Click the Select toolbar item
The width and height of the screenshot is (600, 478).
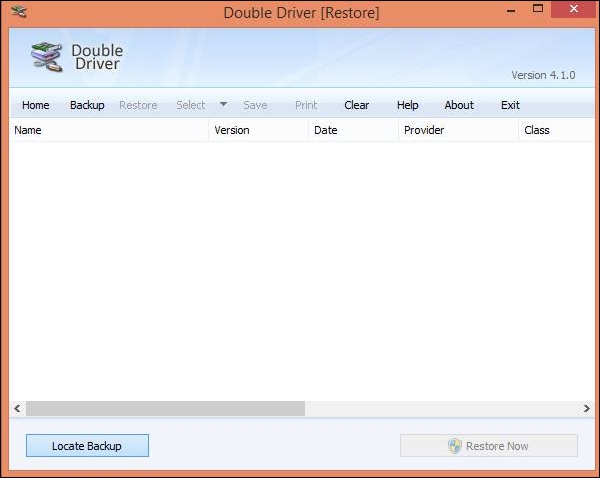(191, 105)
